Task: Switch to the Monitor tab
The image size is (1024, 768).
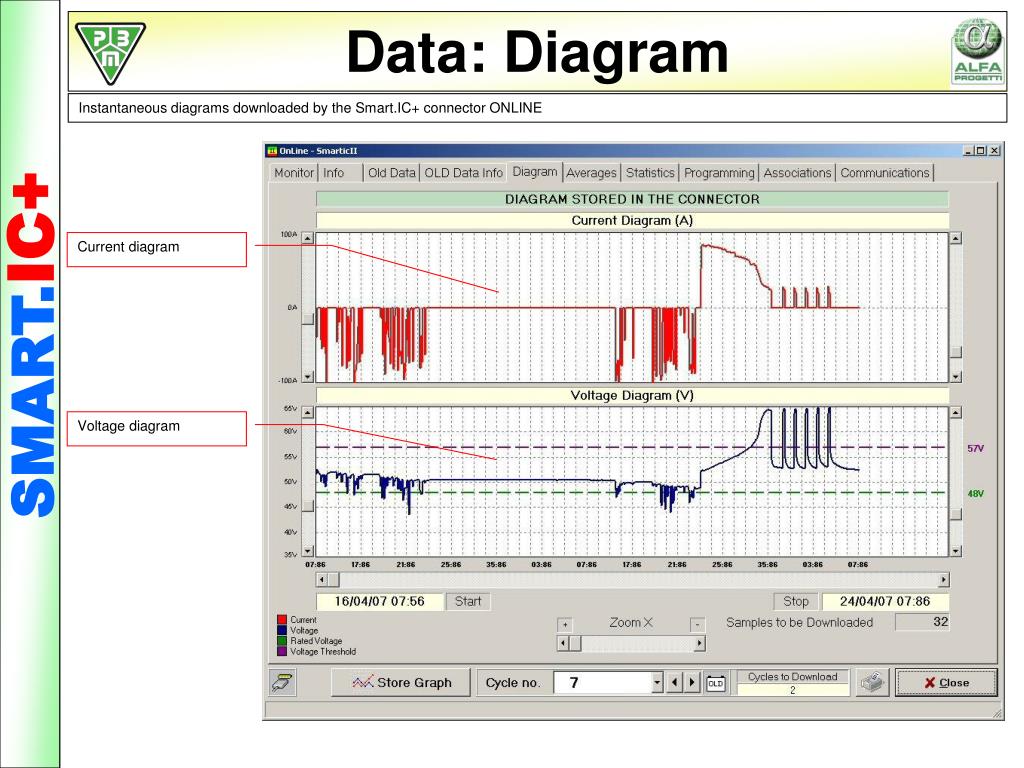Action: pos(294,172)
